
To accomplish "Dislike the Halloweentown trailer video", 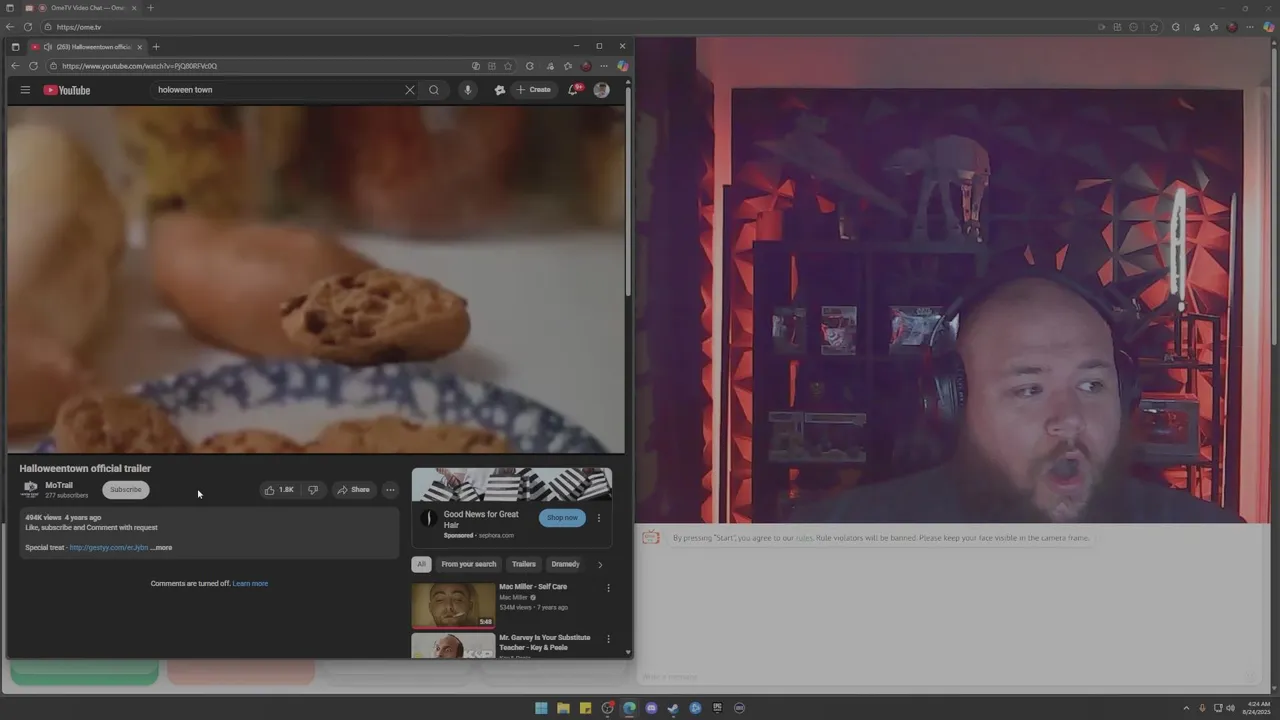I will coord(313,490).
